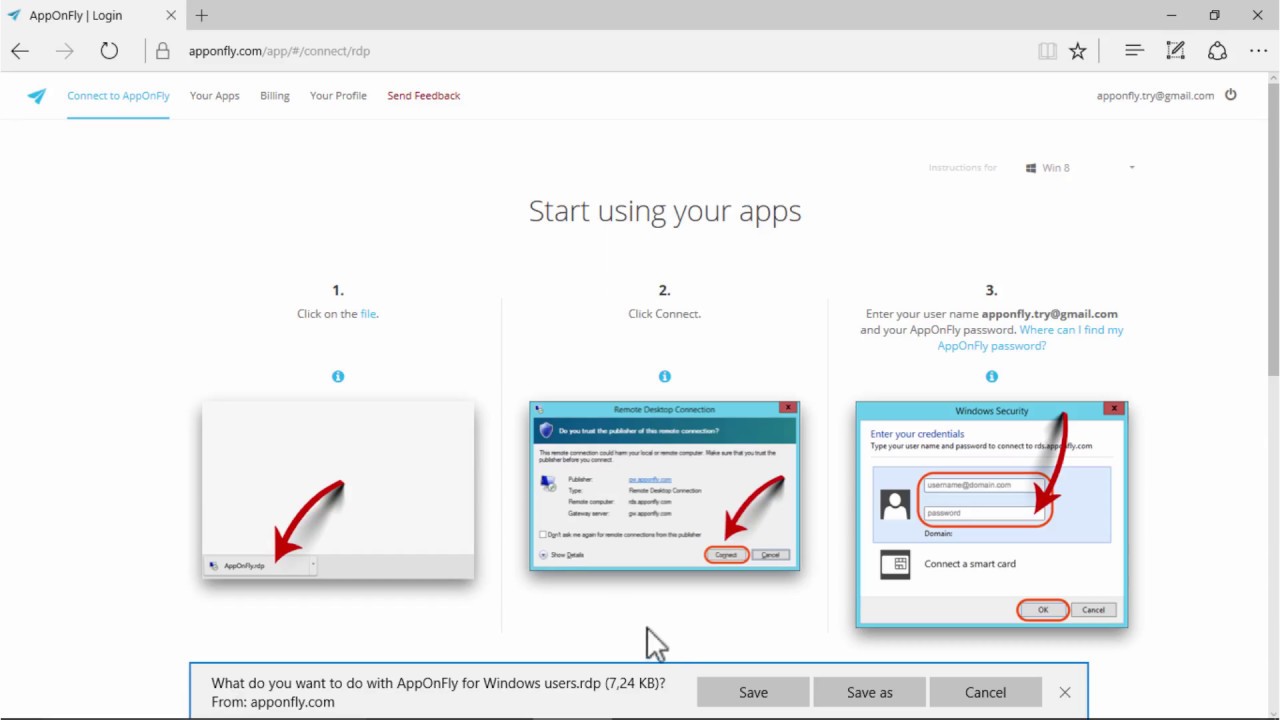1280x720 pixels.
Task: Open Your Profile menu item
Action: pos(338,96)
